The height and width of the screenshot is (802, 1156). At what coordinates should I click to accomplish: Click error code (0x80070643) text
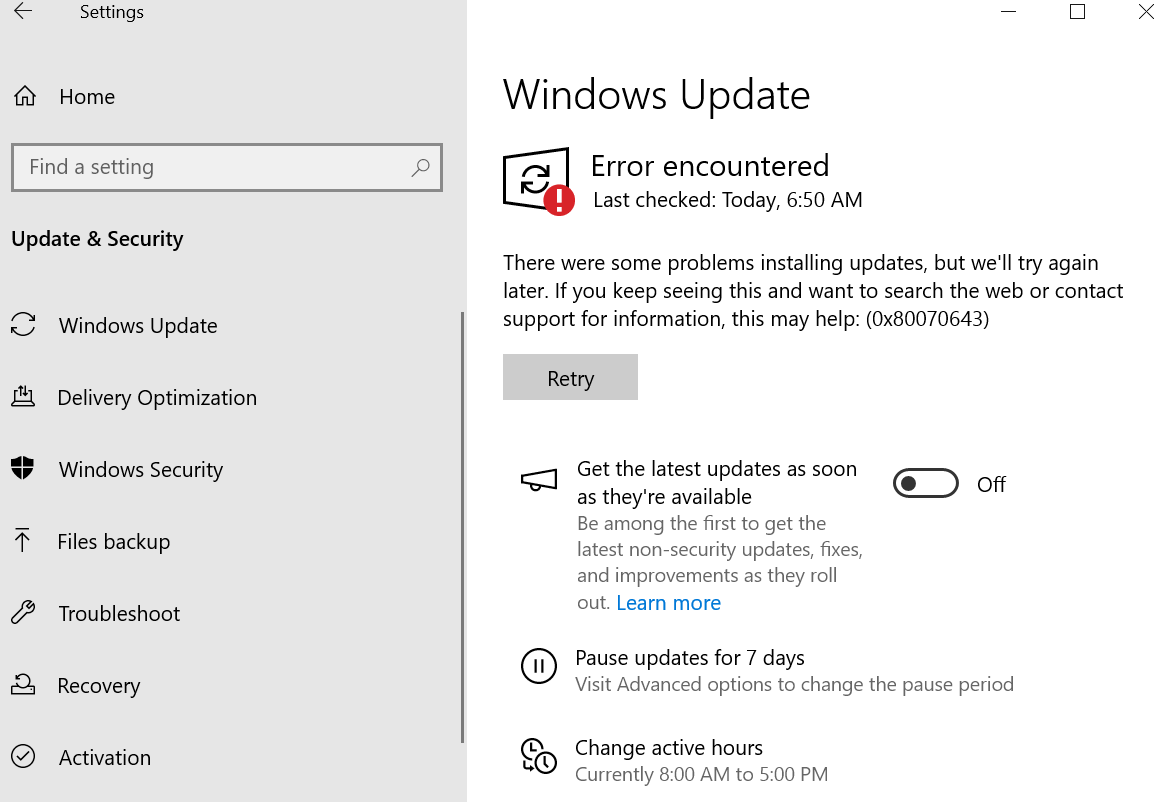[x=927, y=318]
